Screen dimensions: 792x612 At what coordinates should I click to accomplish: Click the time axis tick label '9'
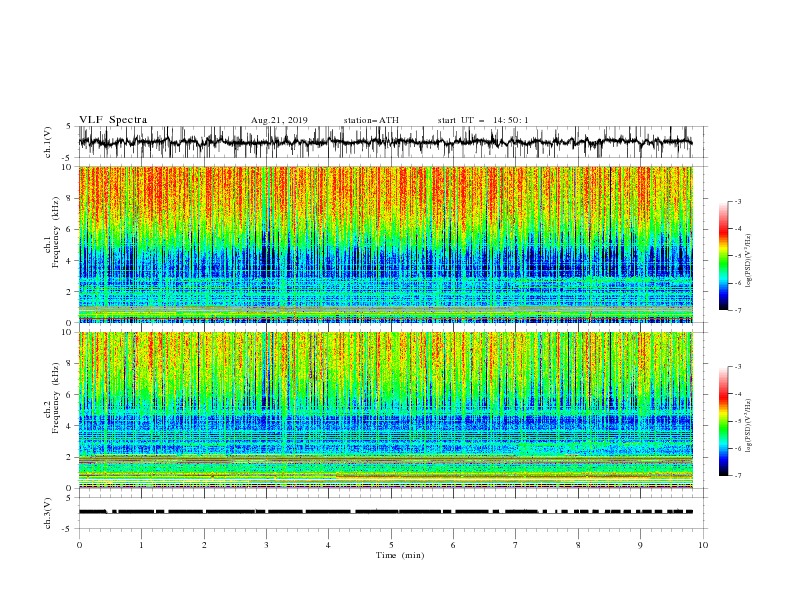tap(640, 545)
